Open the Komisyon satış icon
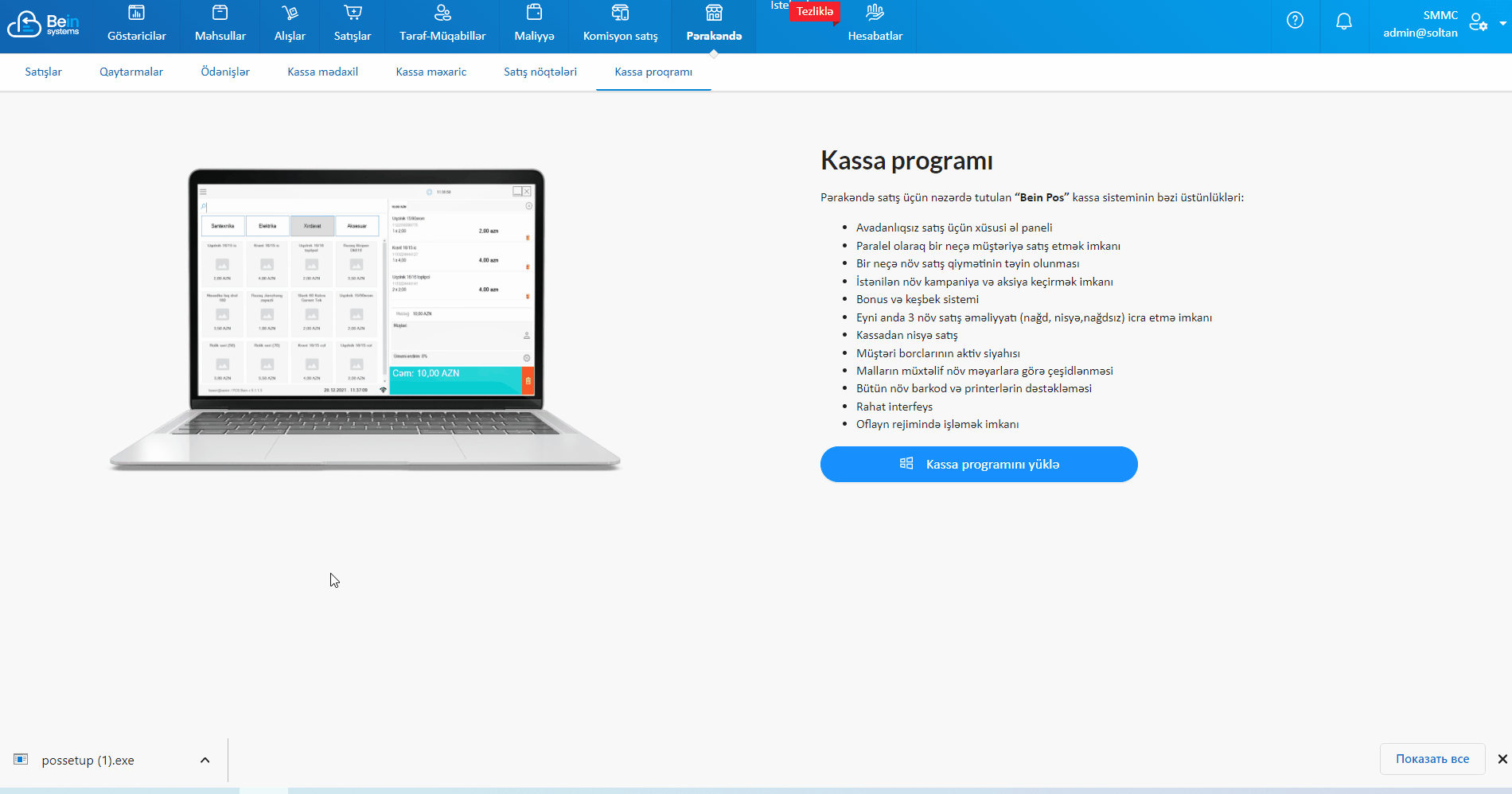Image resolution: width=1512 pixels, height=794 pixels. tap(620, 14)
